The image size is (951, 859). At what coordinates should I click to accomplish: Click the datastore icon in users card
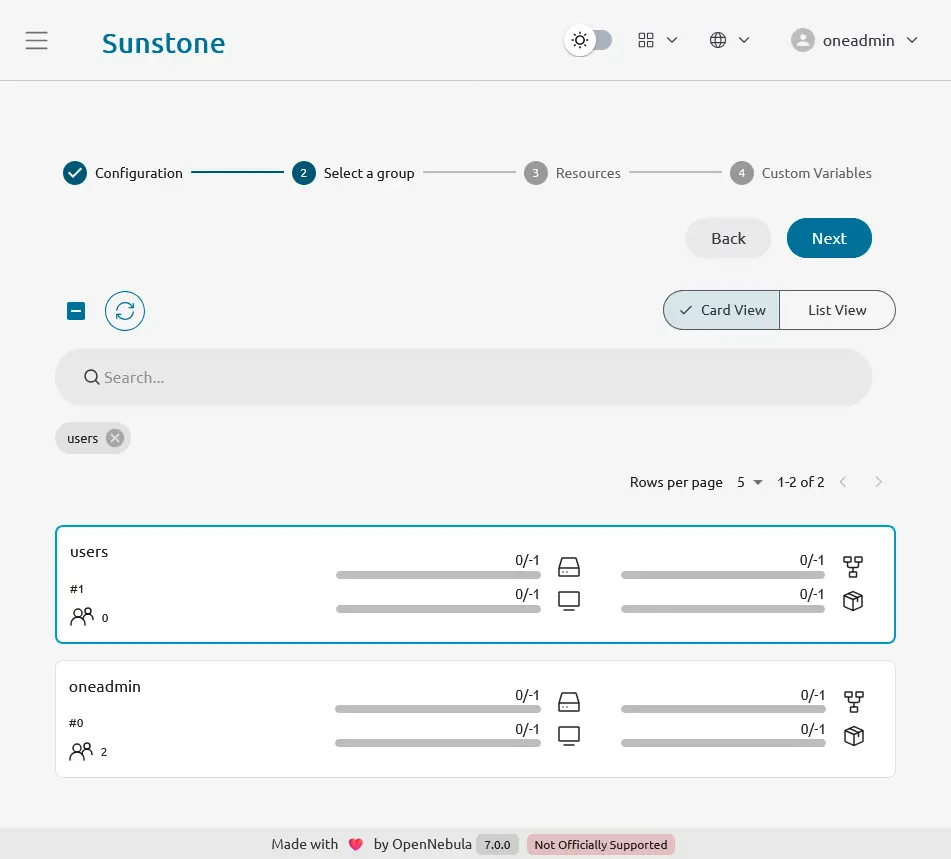[569, 567]
